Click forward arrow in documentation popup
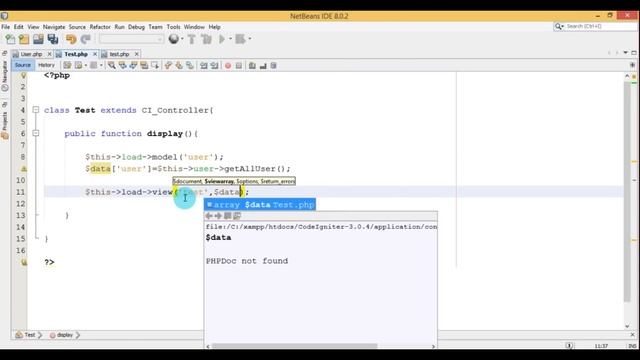 pos(218,216)
